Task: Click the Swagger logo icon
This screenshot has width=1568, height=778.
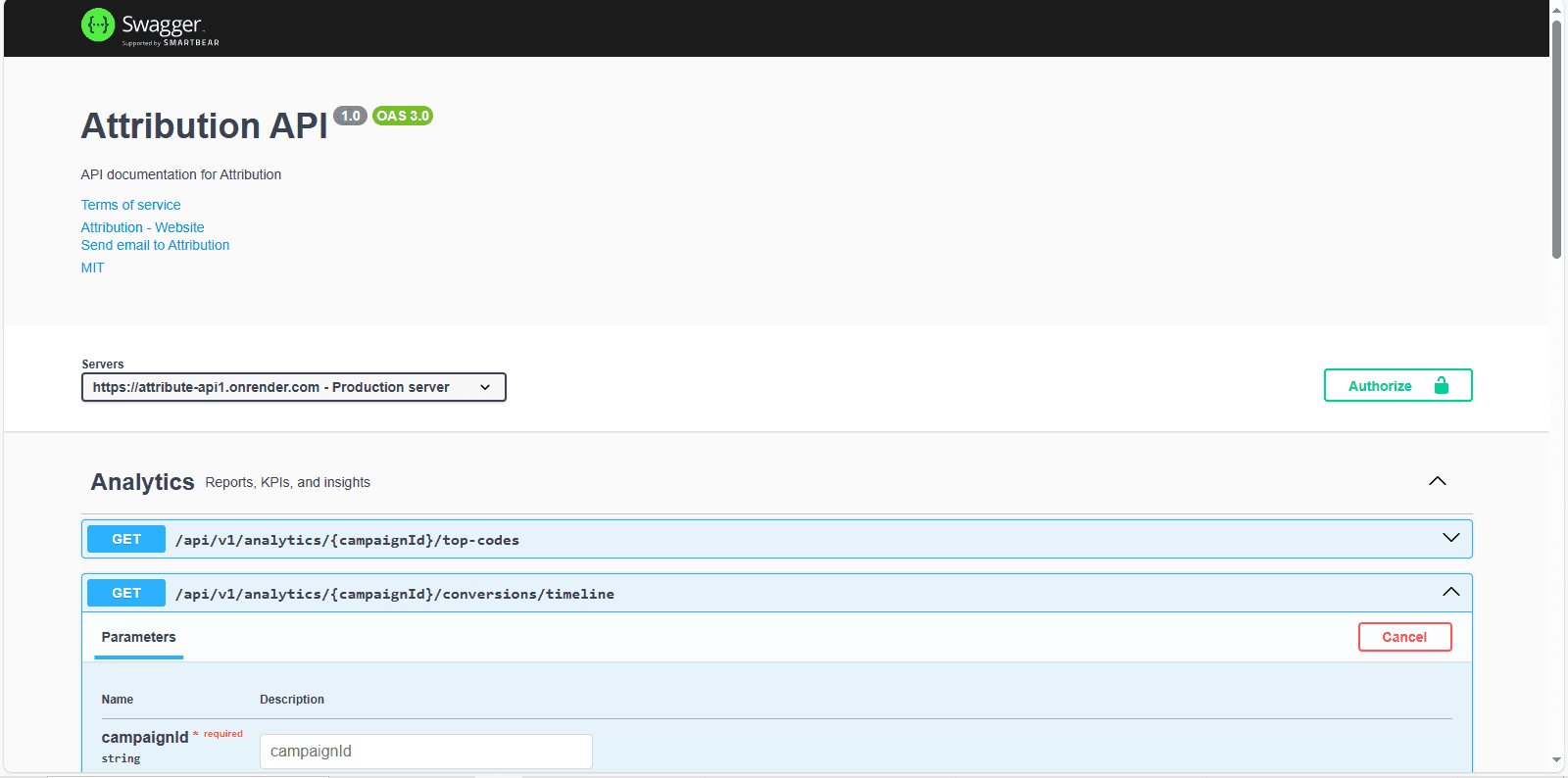Action: click(98, 24)
